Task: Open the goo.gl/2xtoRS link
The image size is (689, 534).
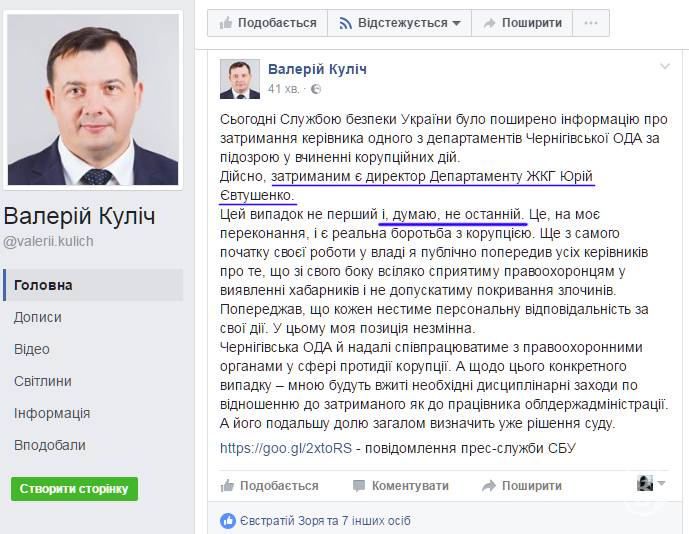Action: pyautogui.click(x=286, y=448)
